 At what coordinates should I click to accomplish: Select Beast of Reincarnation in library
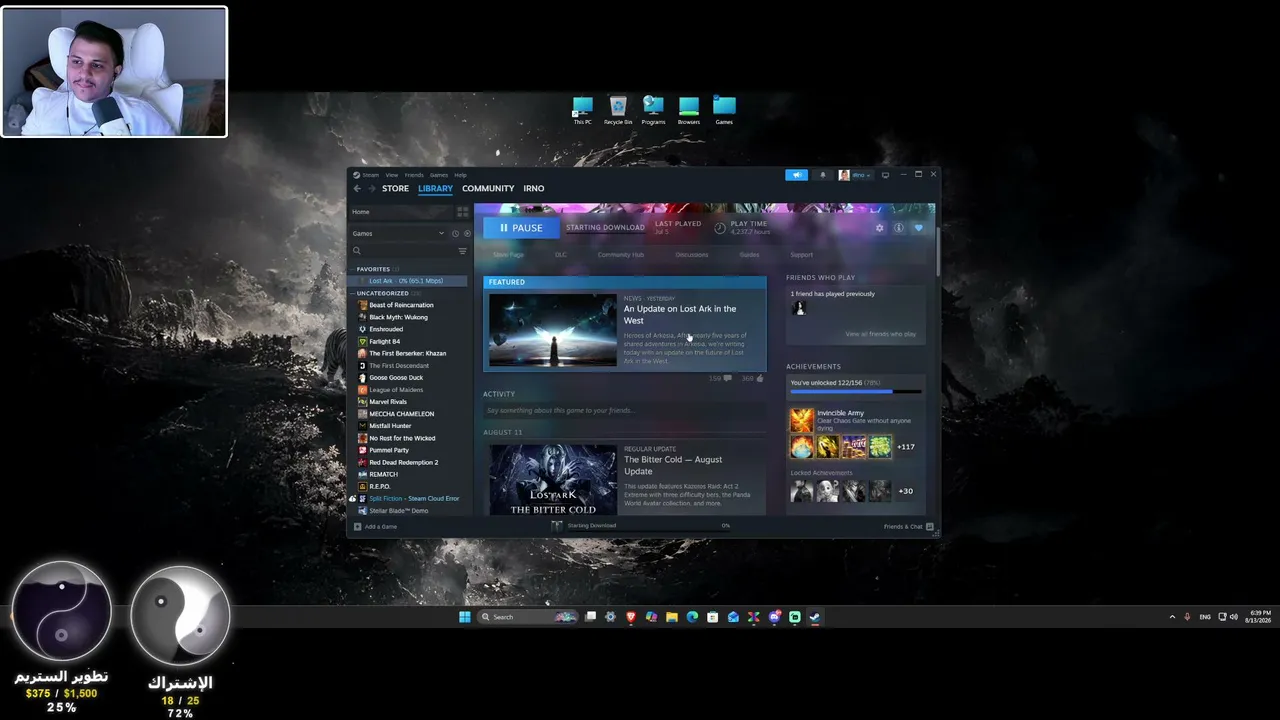point(401,305)
